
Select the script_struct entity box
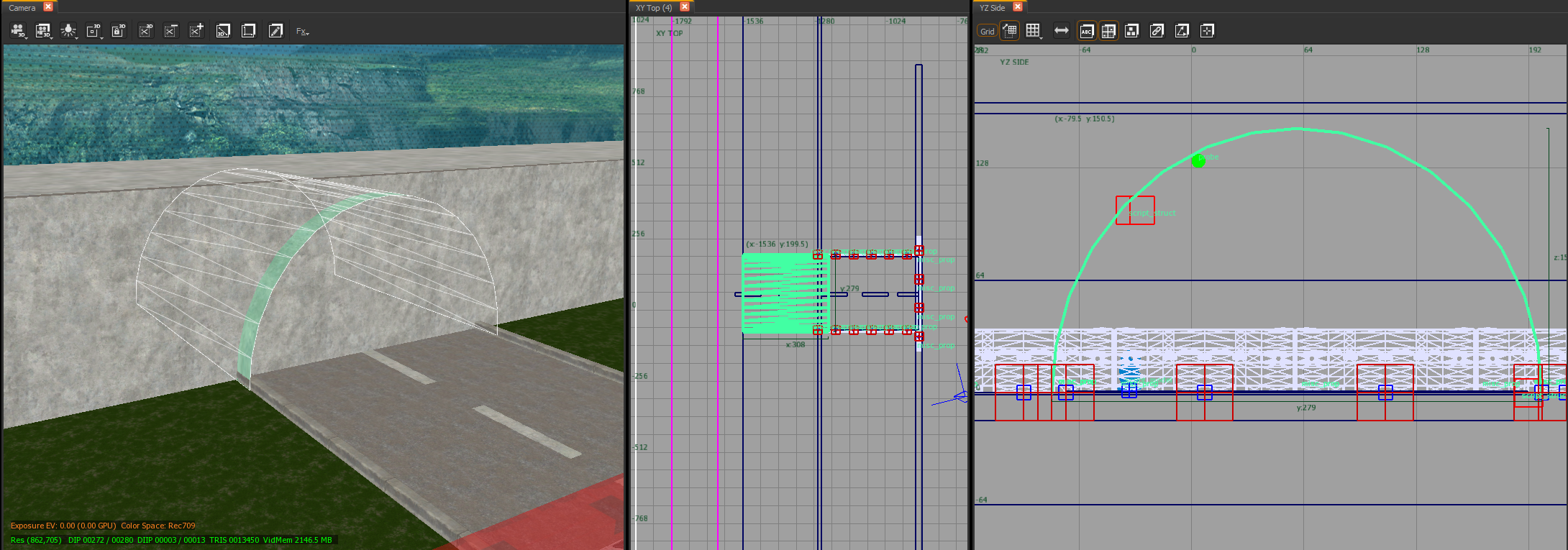click(1135, 211)
